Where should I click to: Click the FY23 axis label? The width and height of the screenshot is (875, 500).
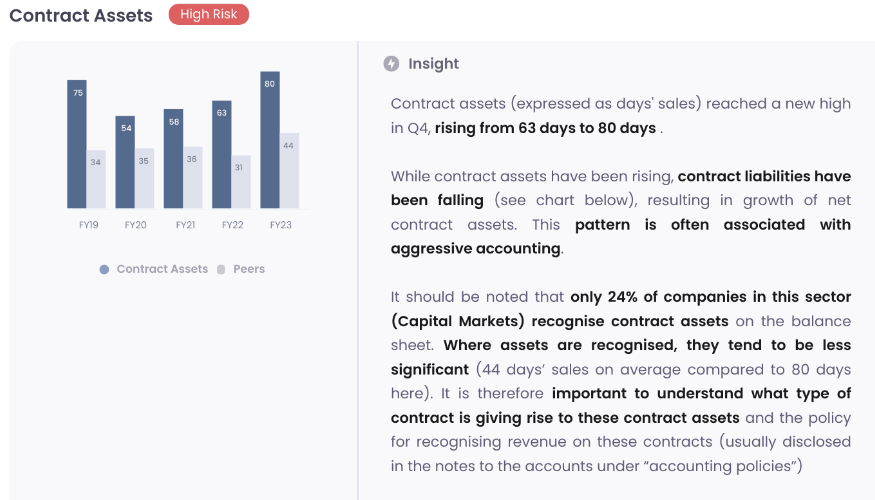pos(281,225)
